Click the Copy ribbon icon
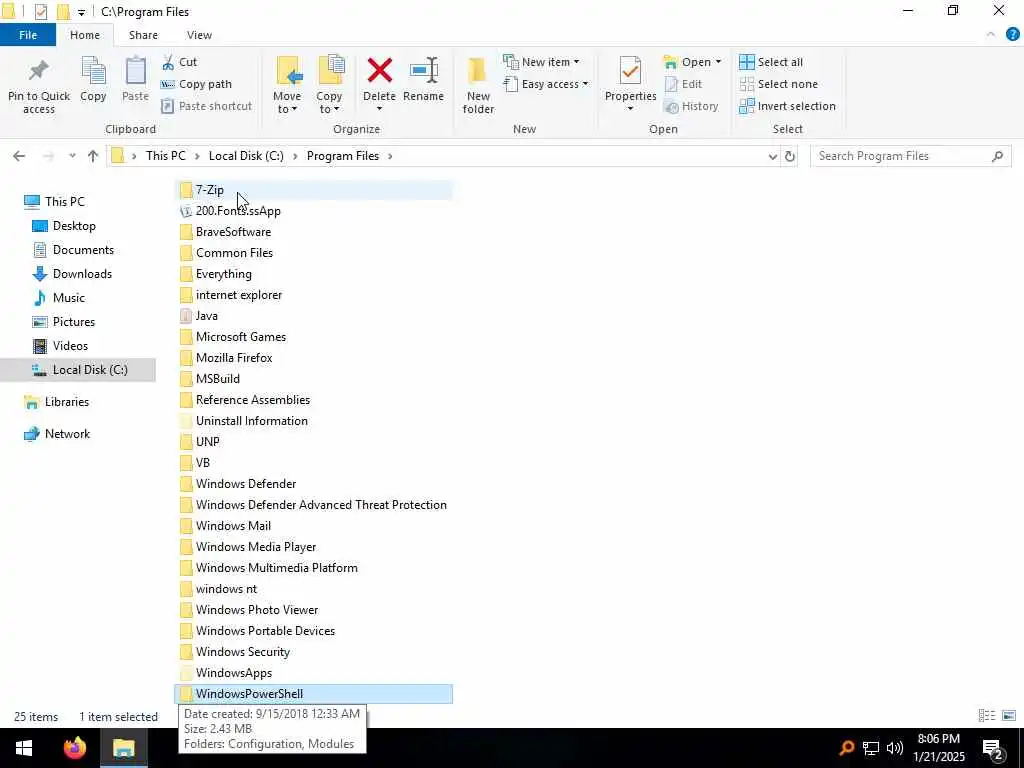Screen dimensions: 1024x768 click(x=93, y=71)
